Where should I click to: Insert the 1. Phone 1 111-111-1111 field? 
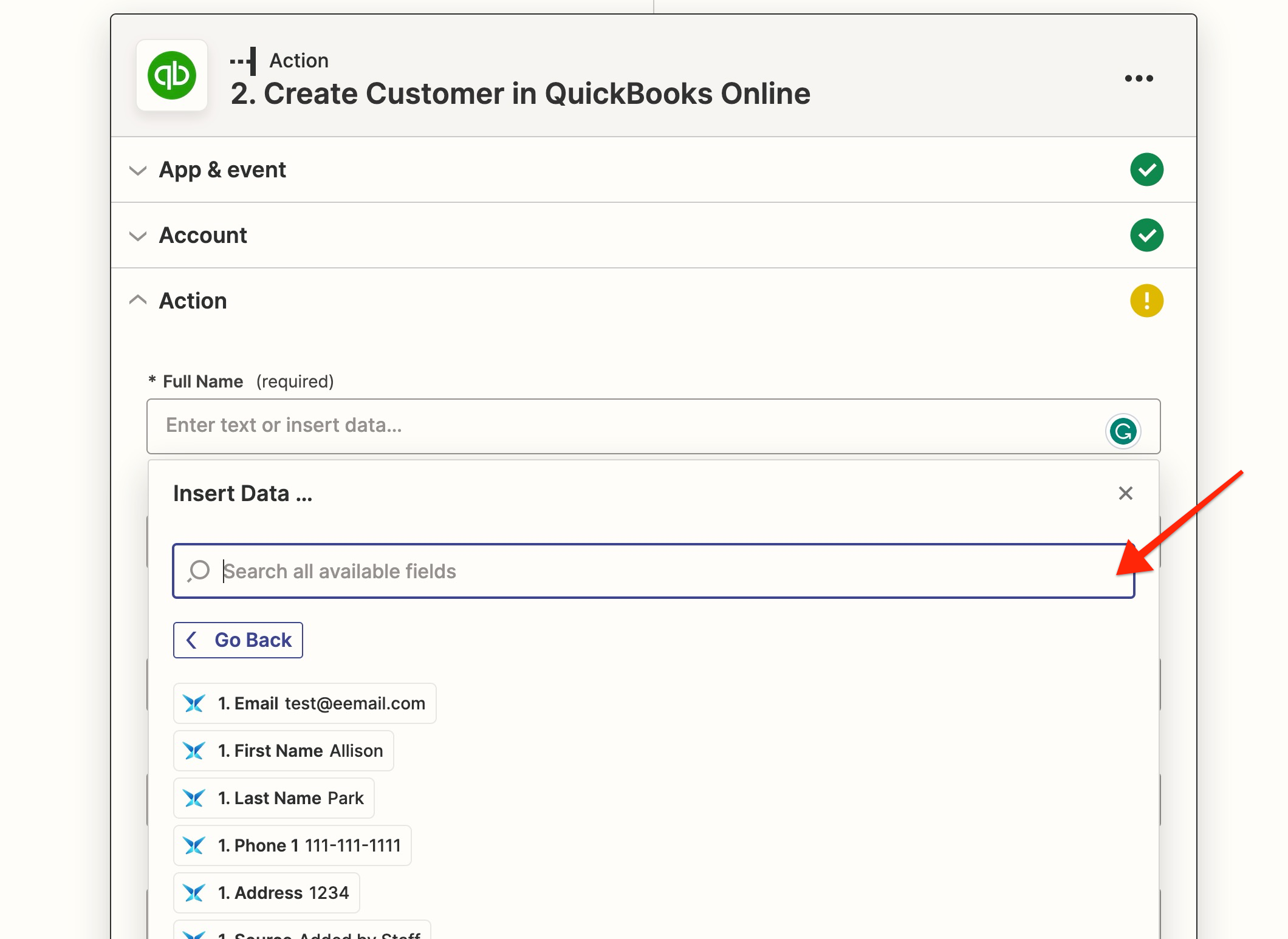(292, 845)
